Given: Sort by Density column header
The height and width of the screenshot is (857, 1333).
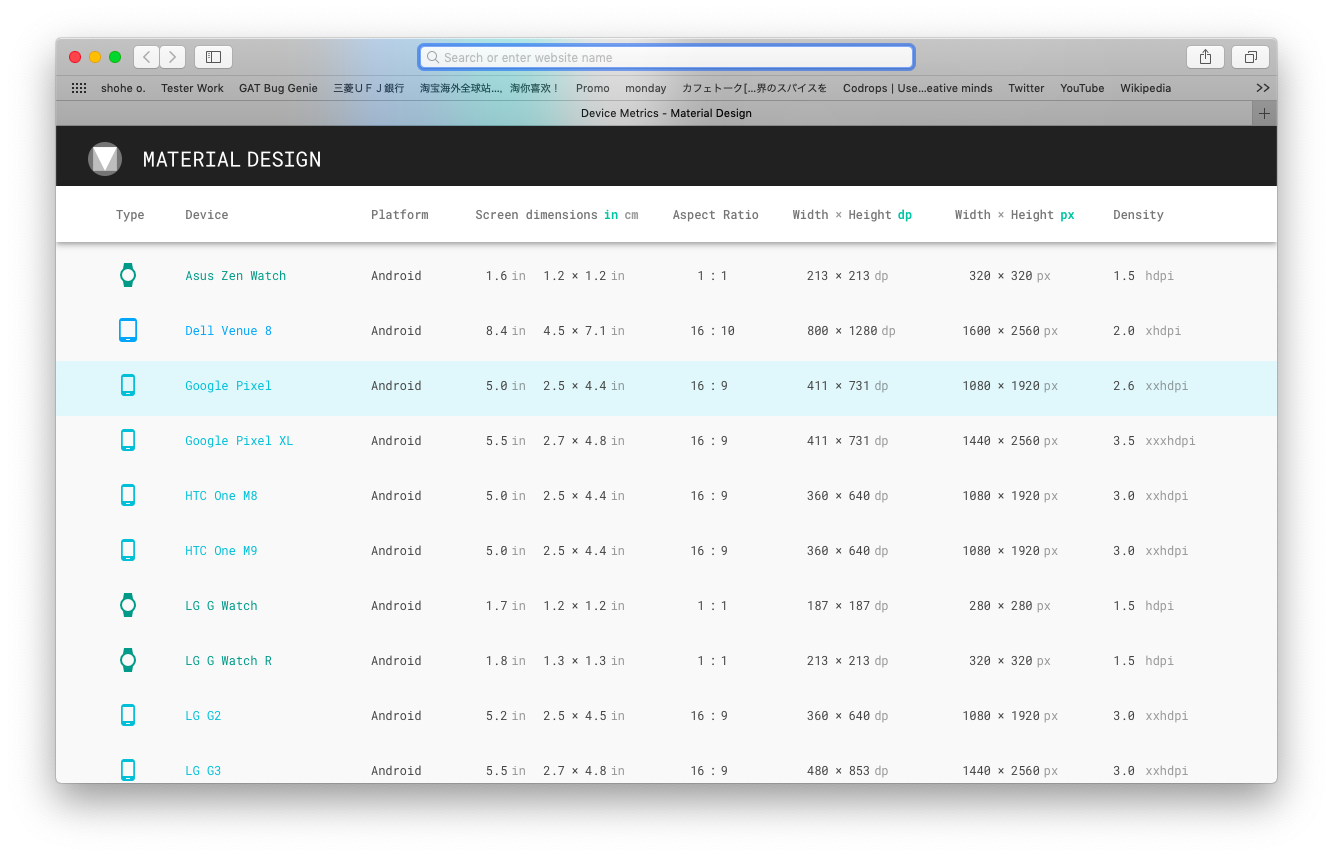Looking at the screenshot, I should [1138, 215].
